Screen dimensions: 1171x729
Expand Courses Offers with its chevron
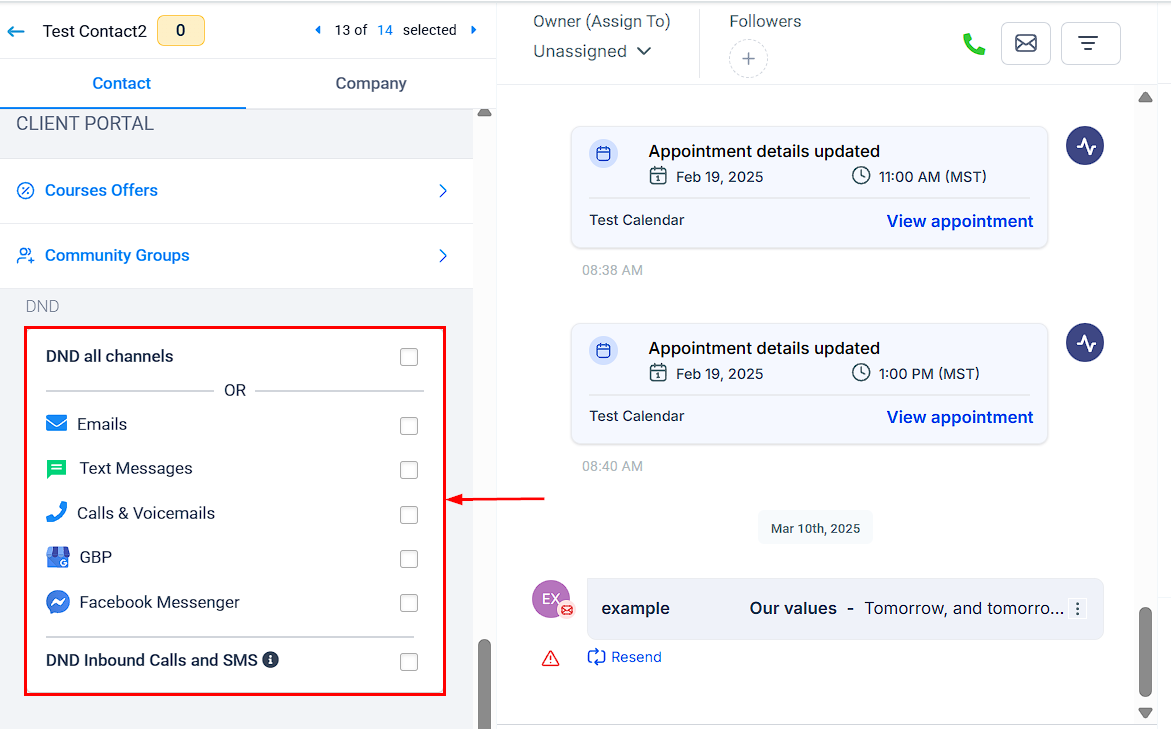pyautogui.click(x=443, y=190)
